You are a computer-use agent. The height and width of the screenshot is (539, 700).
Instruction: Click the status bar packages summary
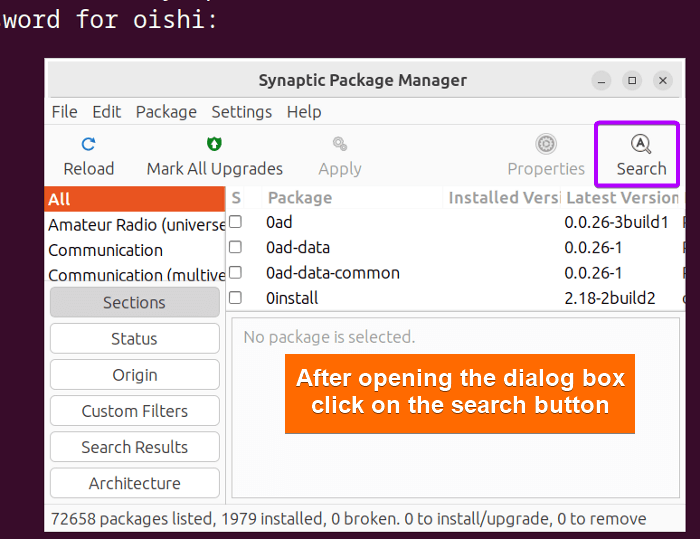click(348, 519)
